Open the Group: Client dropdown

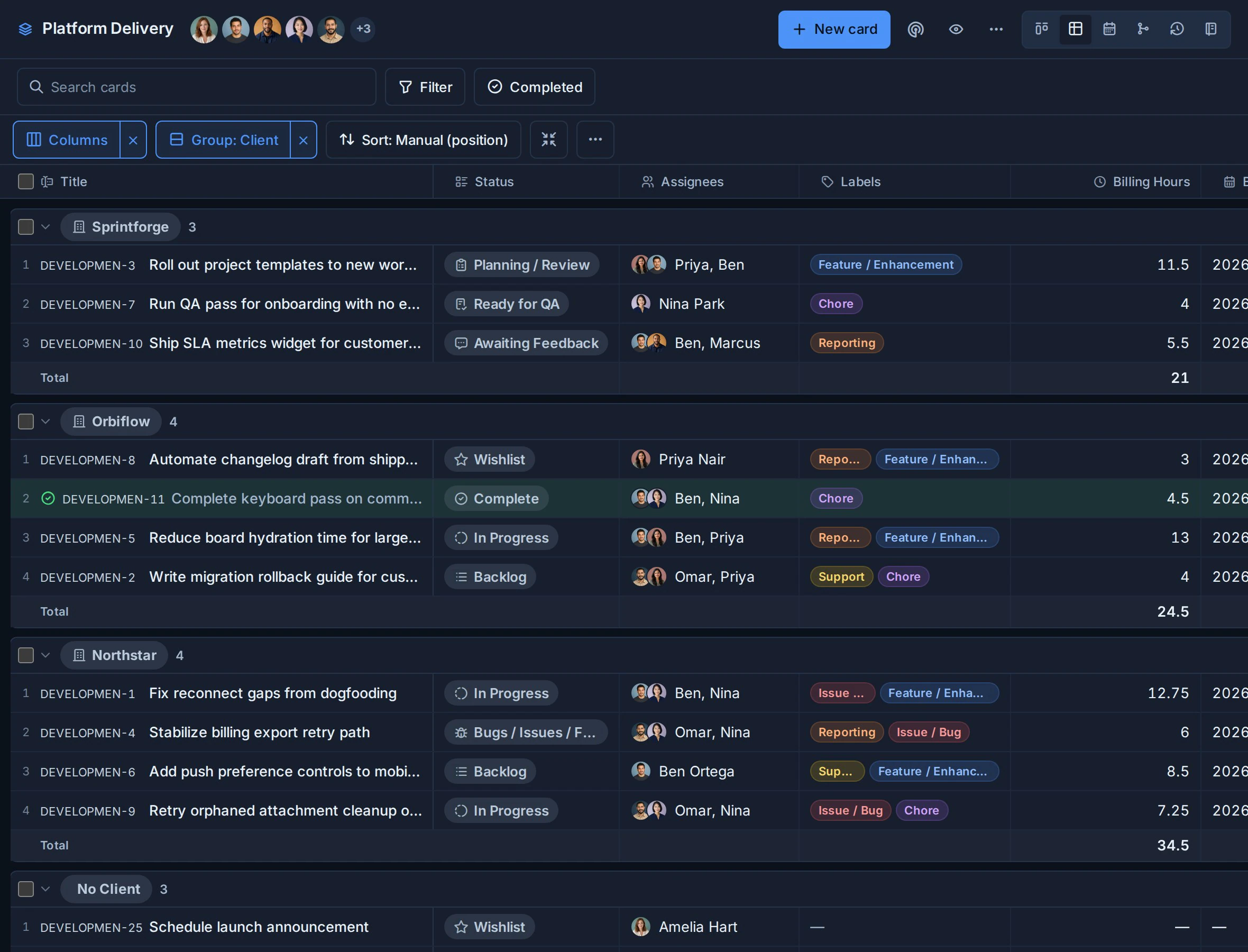point(223,140)
